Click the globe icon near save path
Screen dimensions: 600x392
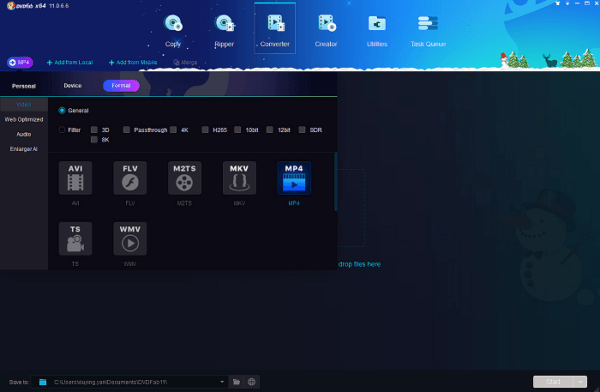coord(251,382)
